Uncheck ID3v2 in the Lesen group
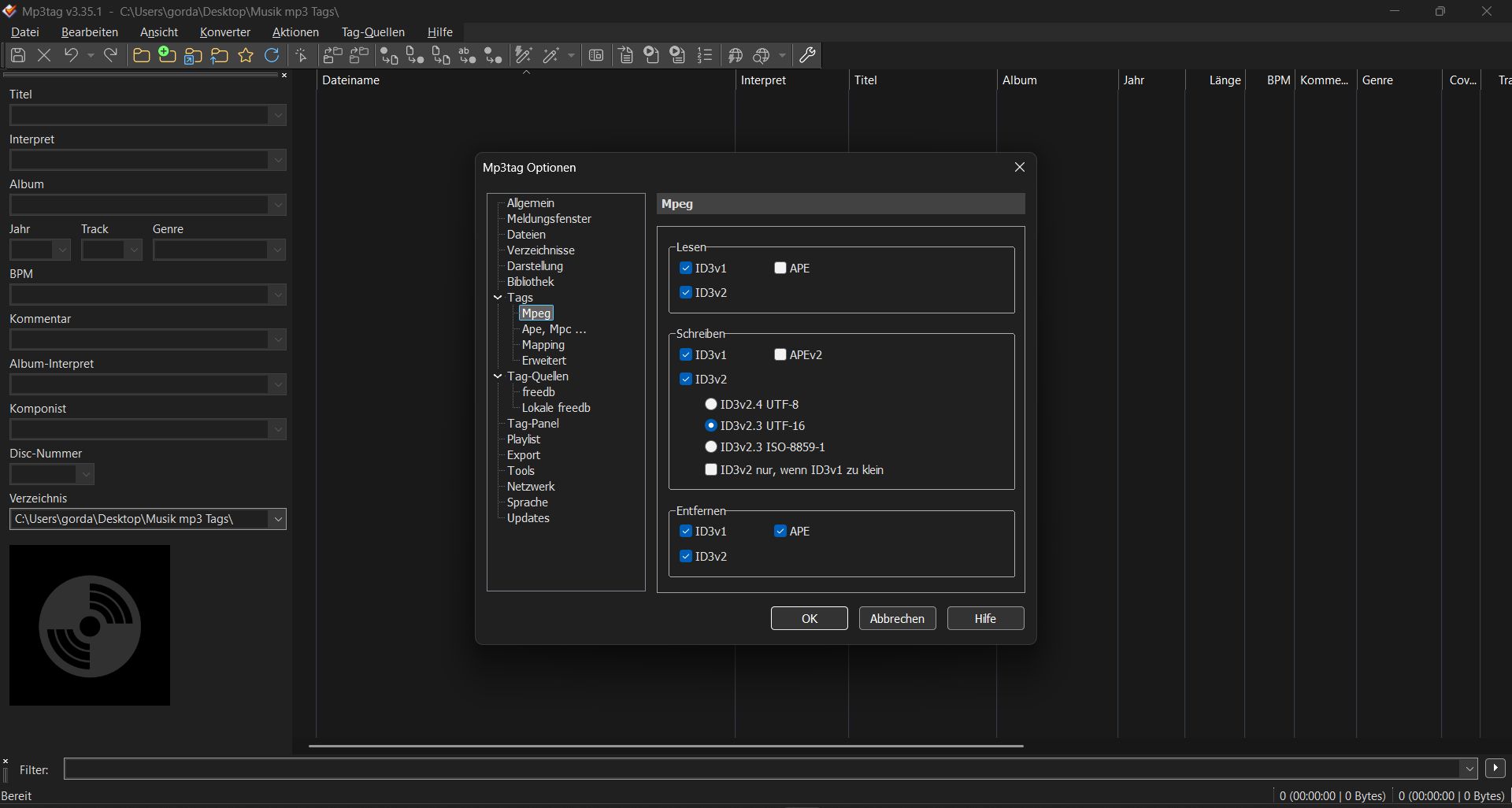 686,293
